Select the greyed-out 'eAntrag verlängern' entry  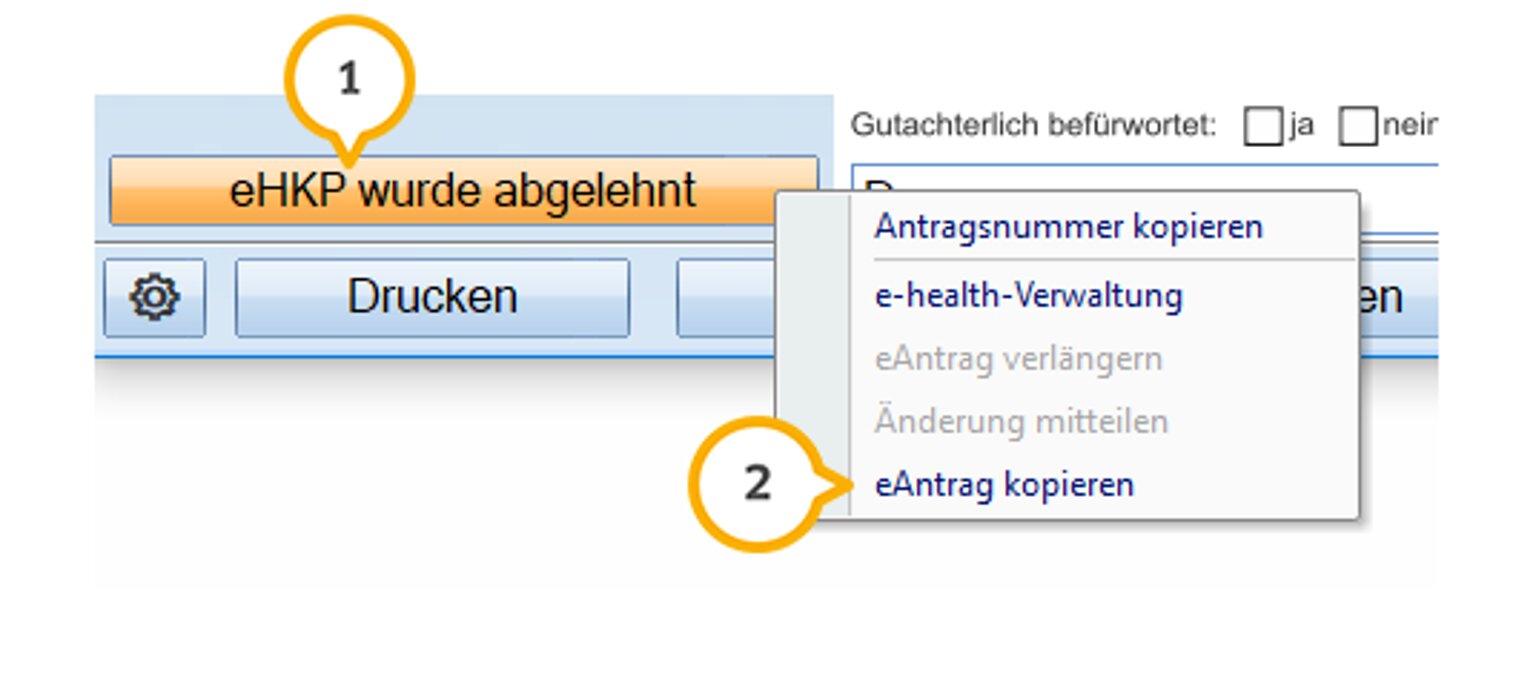click(x=1018, y=359)
